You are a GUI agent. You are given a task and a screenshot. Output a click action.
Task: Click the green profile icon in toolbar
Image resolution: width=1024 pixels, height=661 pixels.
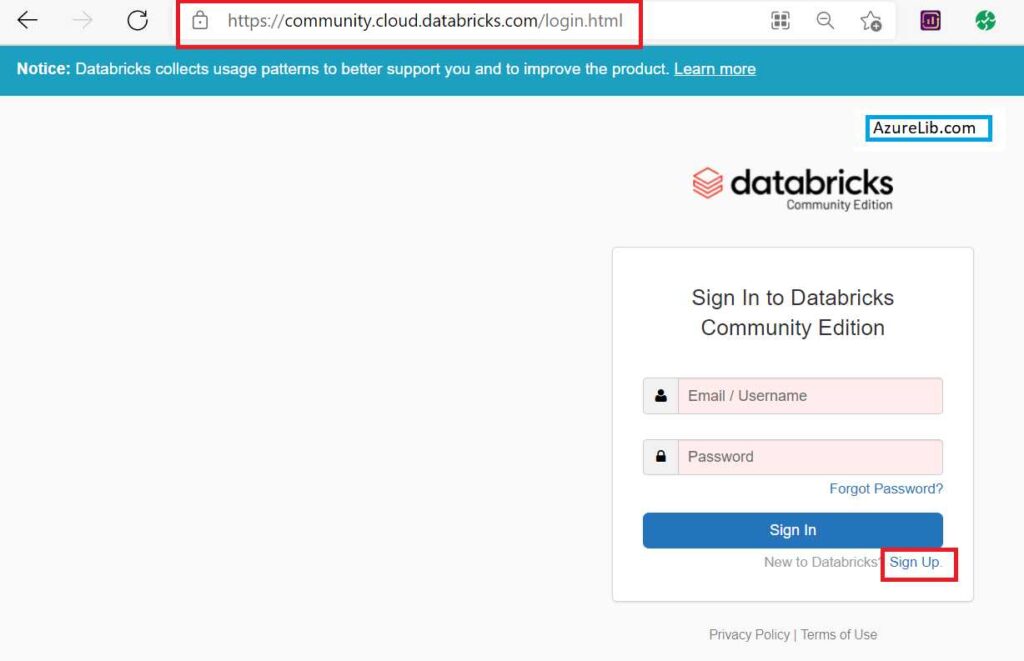tap(985, 21)
